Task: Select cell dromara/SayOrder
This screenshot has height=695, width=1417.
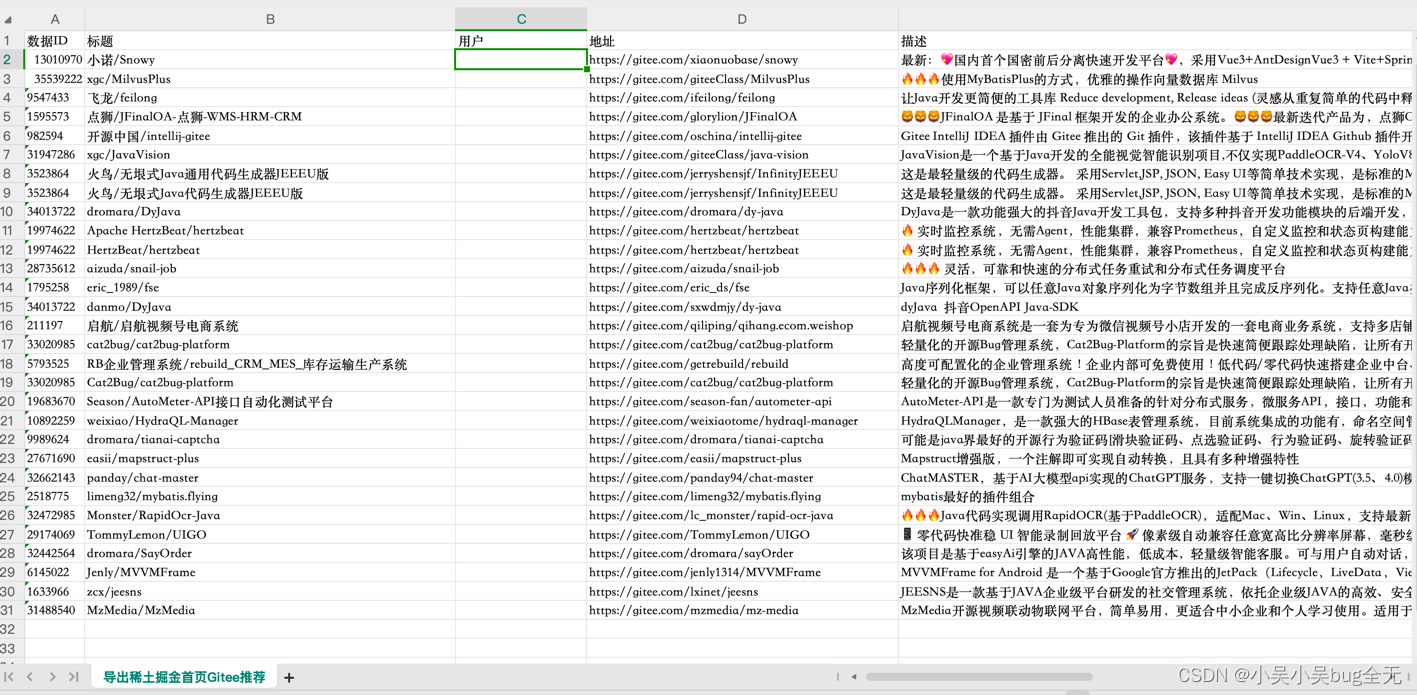Action: pyautogui.click(x=270, y=554)
